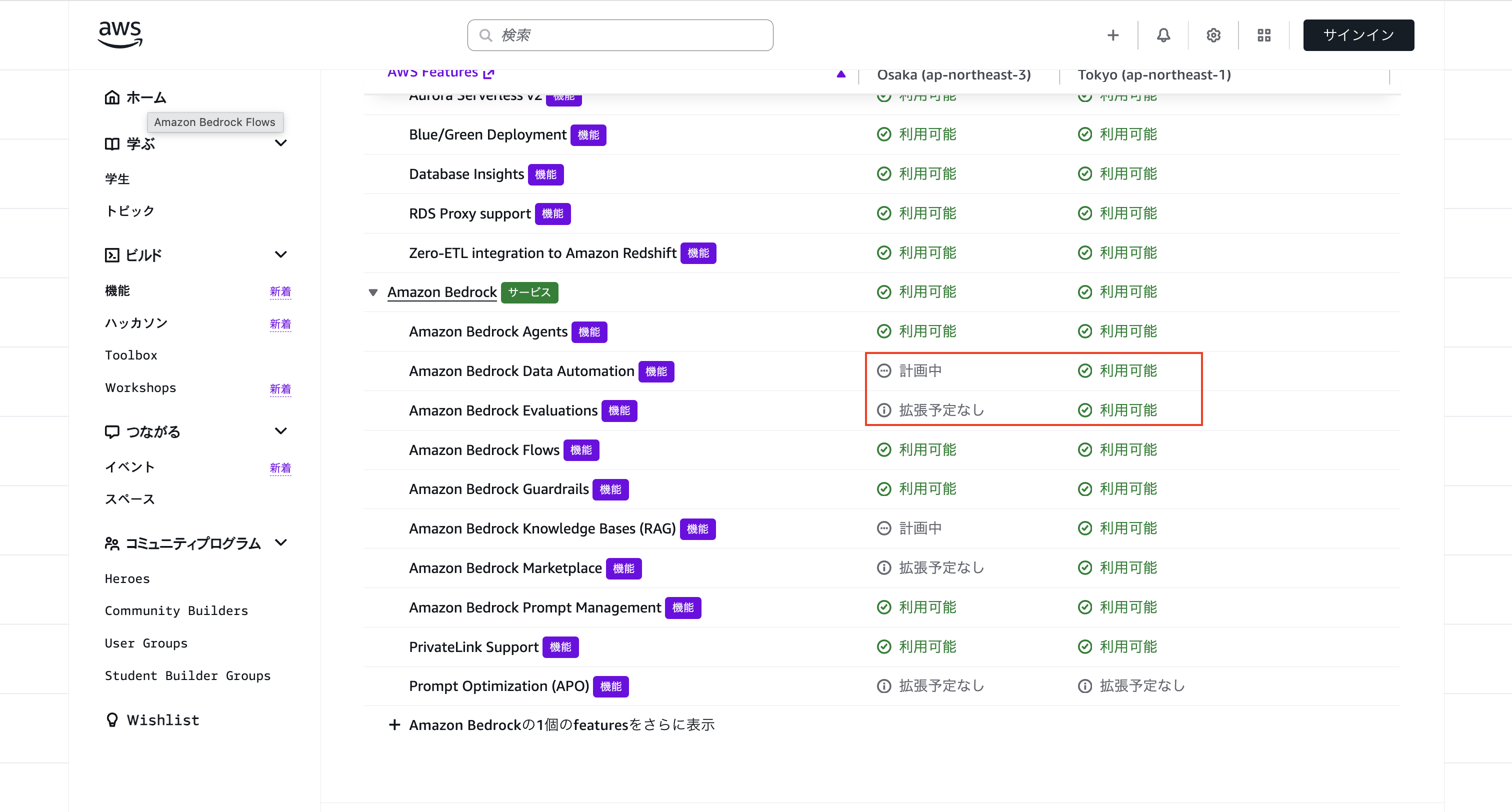
Task: Click info icon for Bedrock Evaluations Osaka status
Action: pos(883,410)
